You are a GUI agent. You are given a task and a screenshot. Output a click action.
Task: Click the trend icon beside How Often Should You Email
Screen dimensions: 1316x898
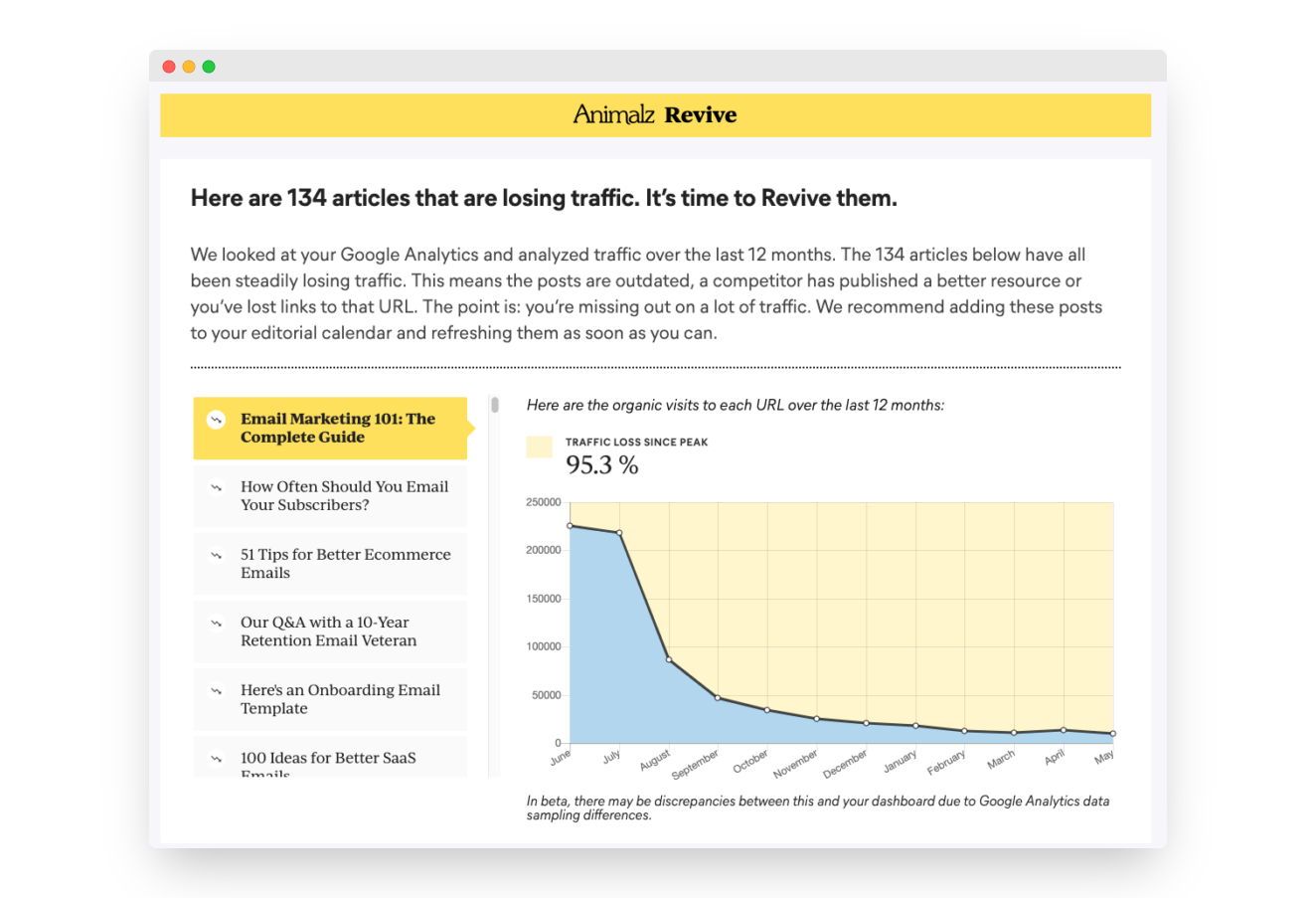coord(216,487)
